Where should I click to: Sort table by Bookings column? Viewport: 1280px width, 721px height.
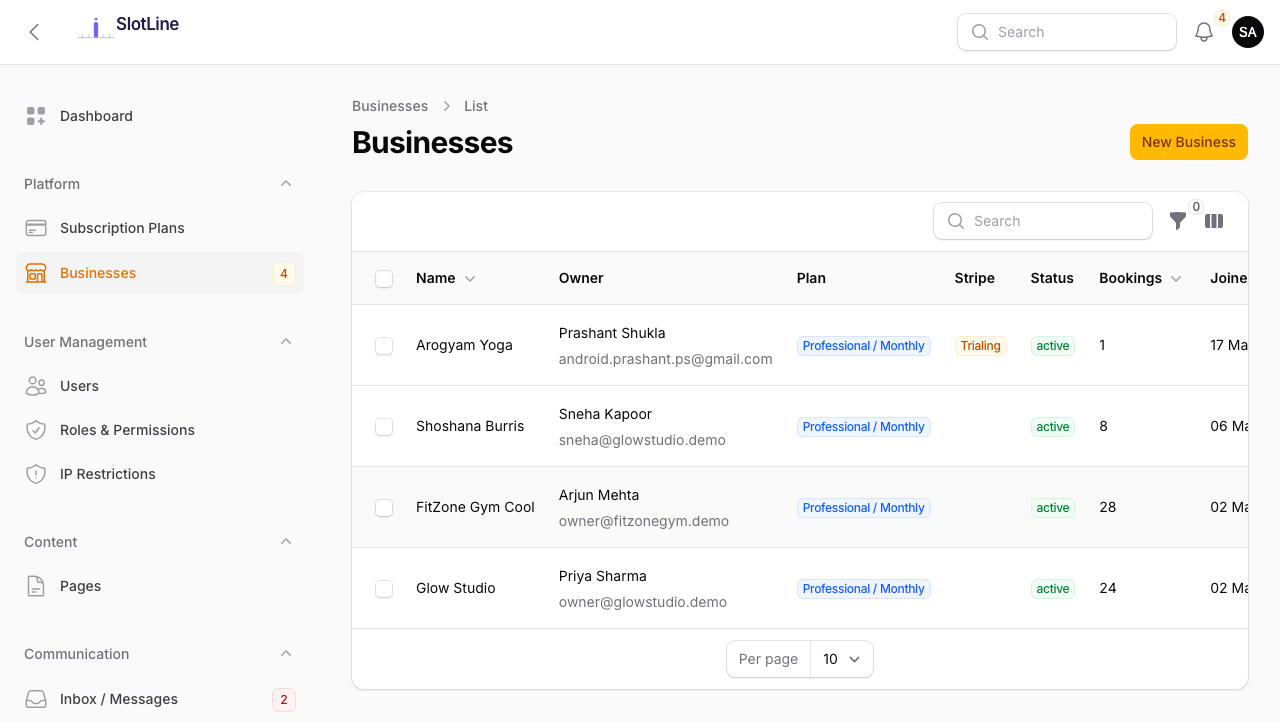[1140, 278]
